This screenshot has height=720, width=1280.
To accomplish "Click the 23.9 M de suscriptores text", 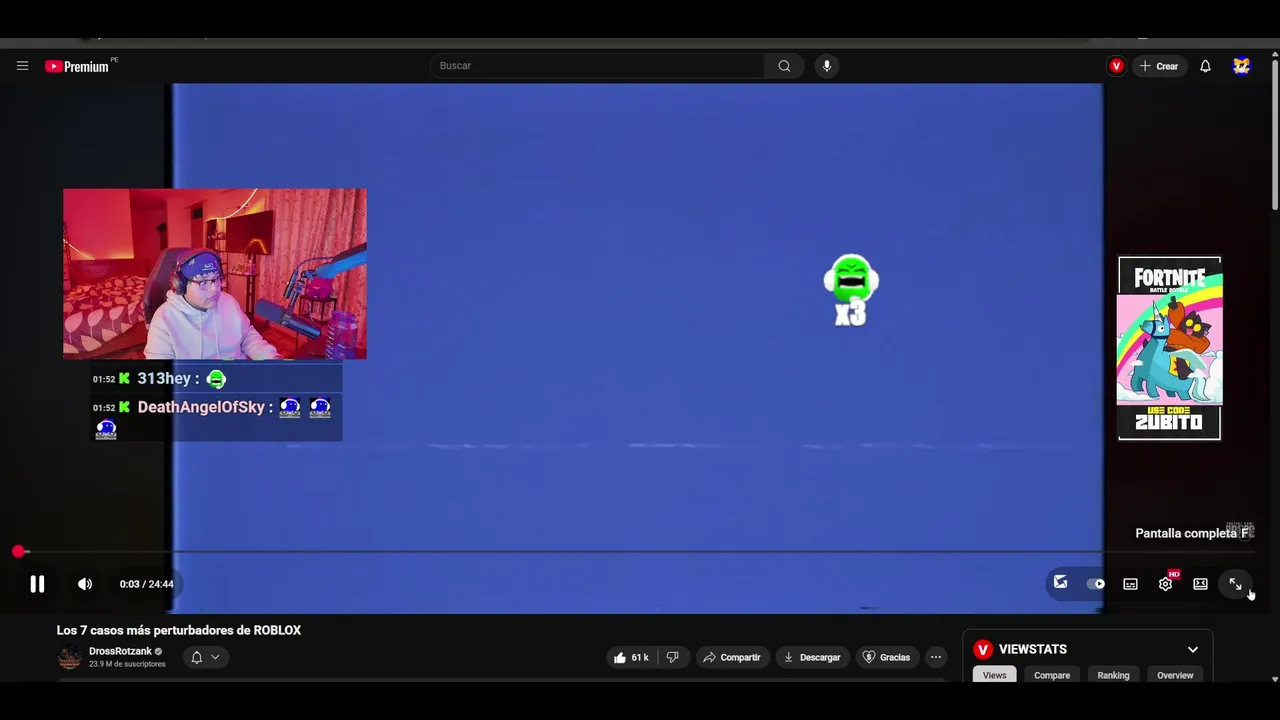I will (127, 664).
